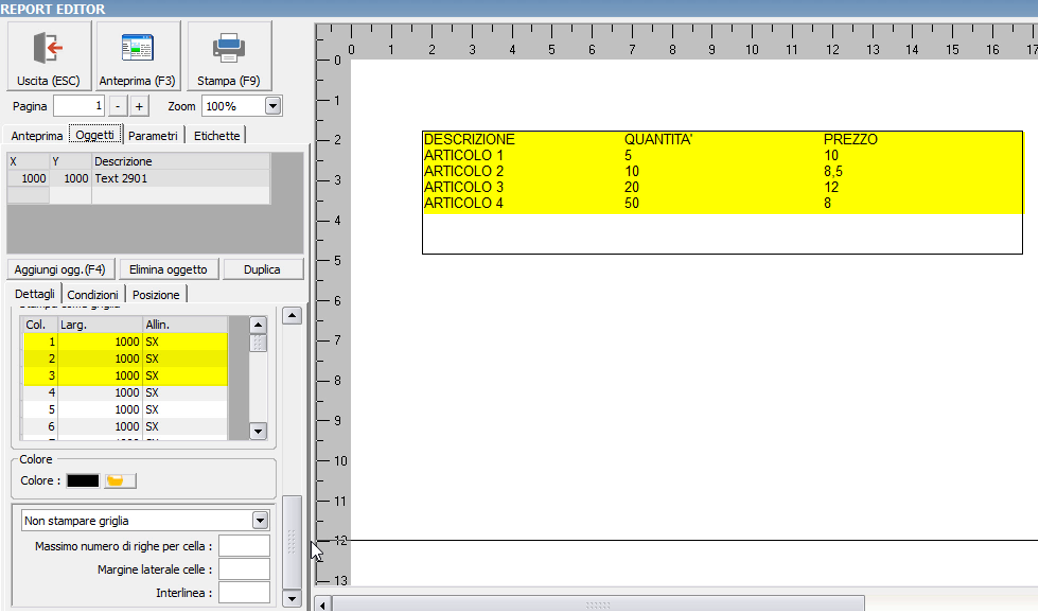The width and height of the screenshot is (1038, 611).
Task: Expand the 'Non stampare griglia' dropdown
Action: pos(260,521)
